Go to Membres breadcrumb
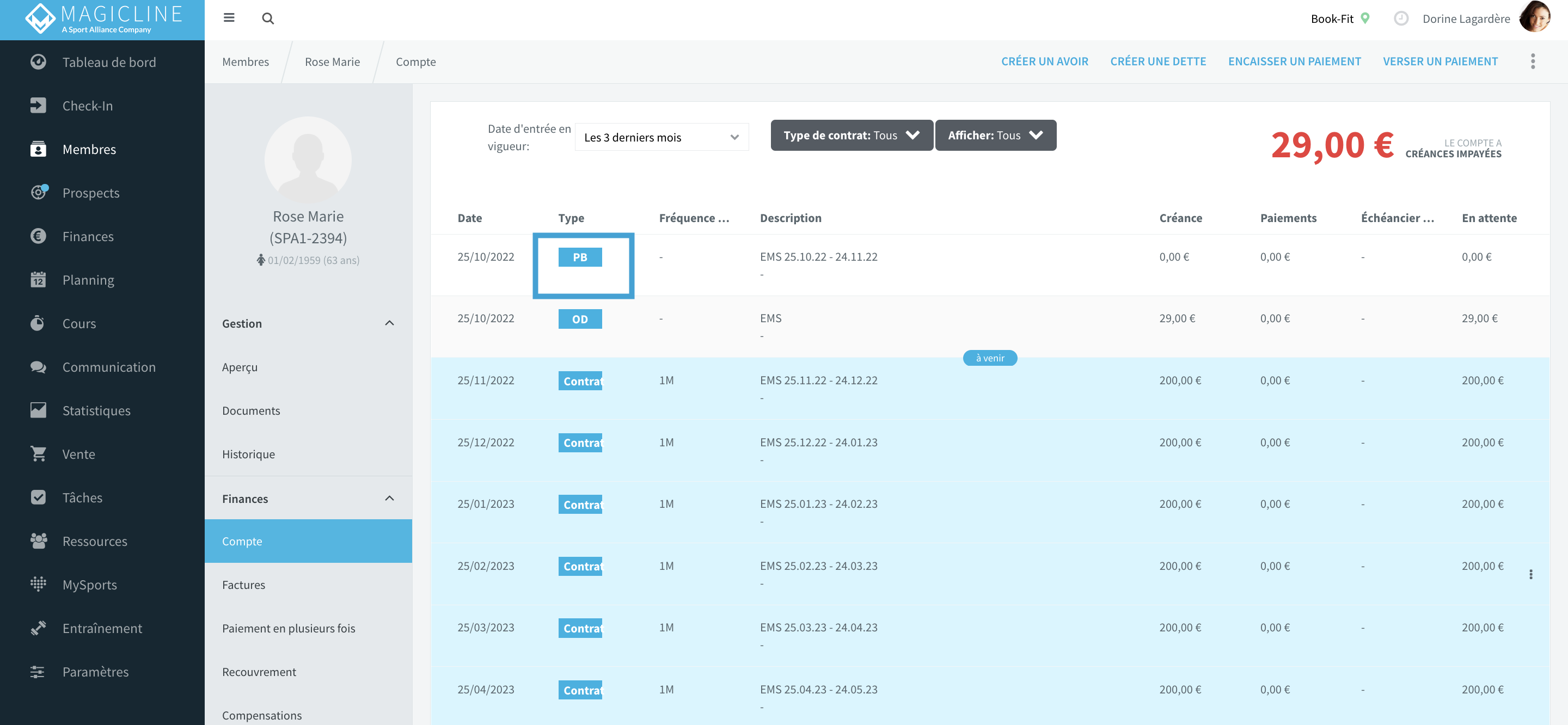The image size is (1568, 725). (x=246, y=62)
